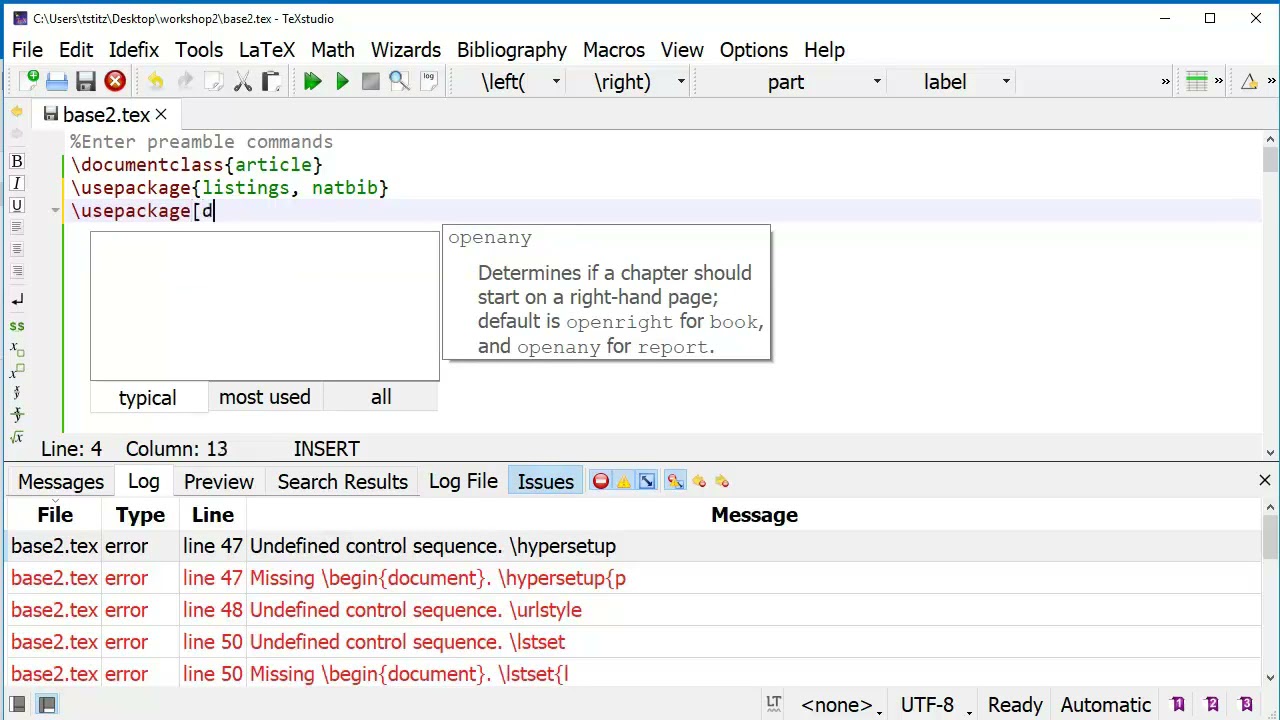This screenshot has width=1280, height=720.
Task: Toggle bad box filter in Issues toolbar
Action: [647, 481]
